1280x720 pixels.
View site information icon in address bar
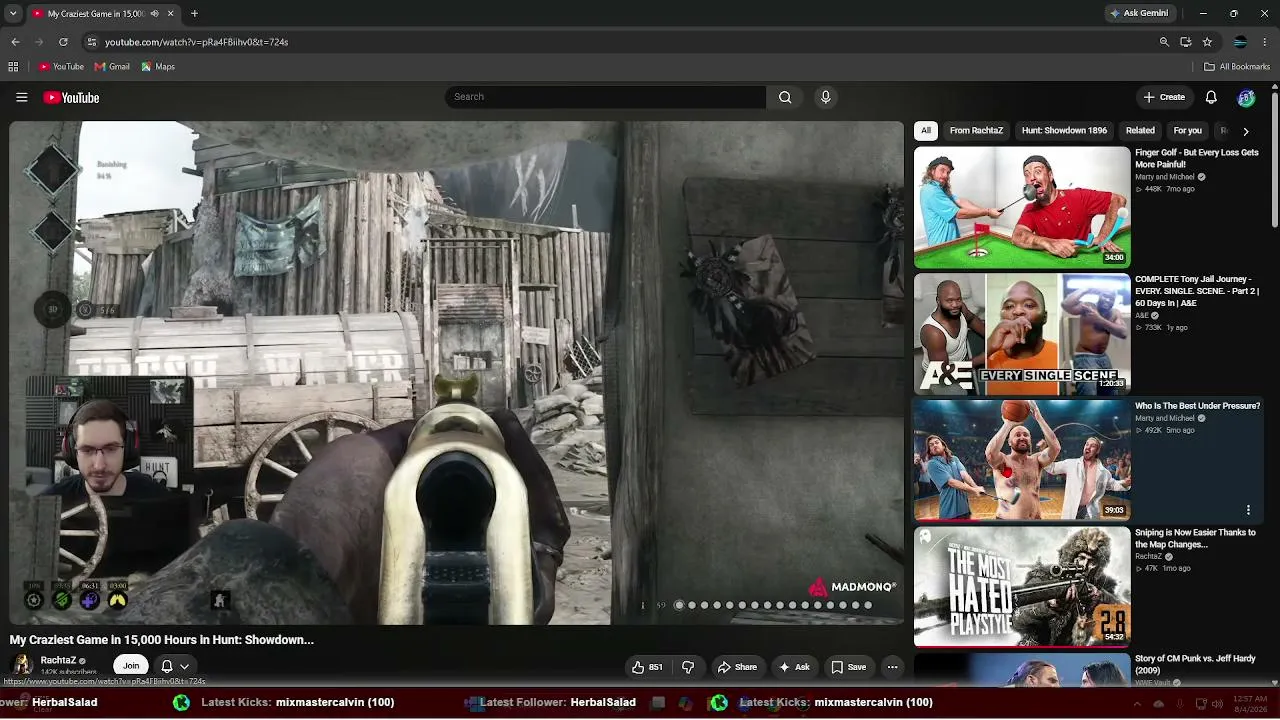tap(92, 42)
